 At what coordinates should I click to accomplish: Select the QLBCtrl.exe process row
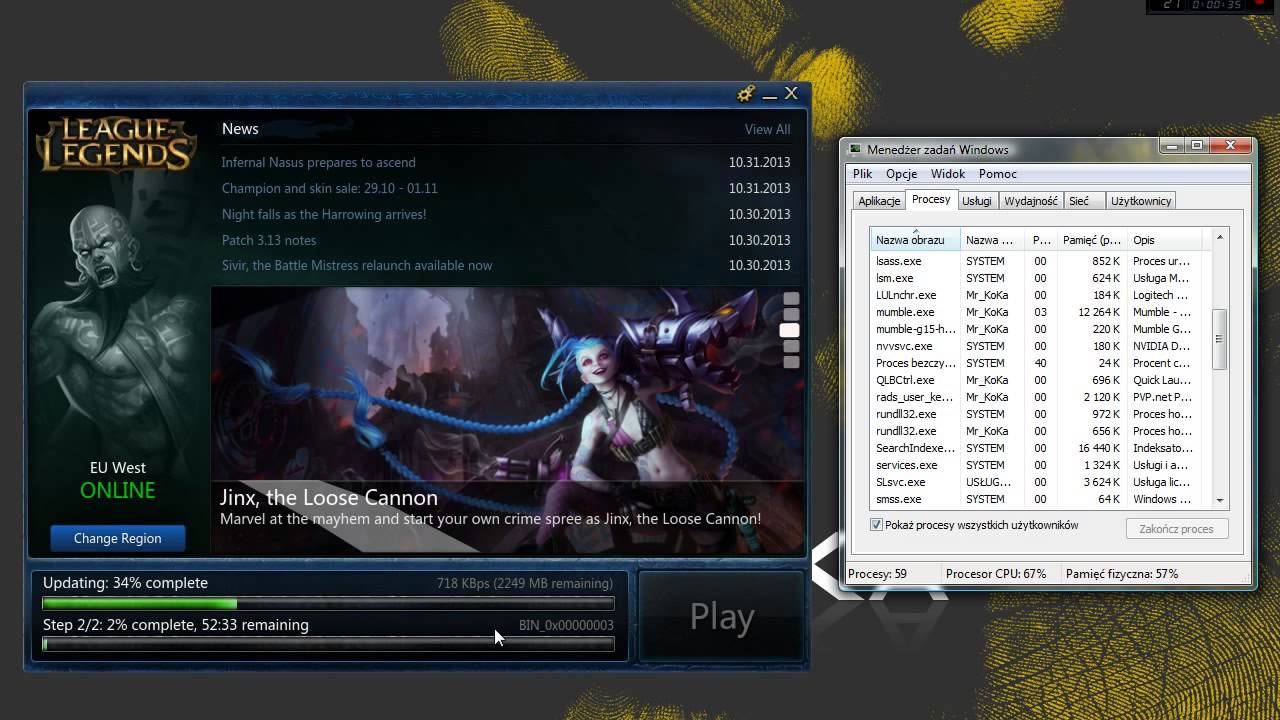pyautogui.click(x=1037, y=380)
